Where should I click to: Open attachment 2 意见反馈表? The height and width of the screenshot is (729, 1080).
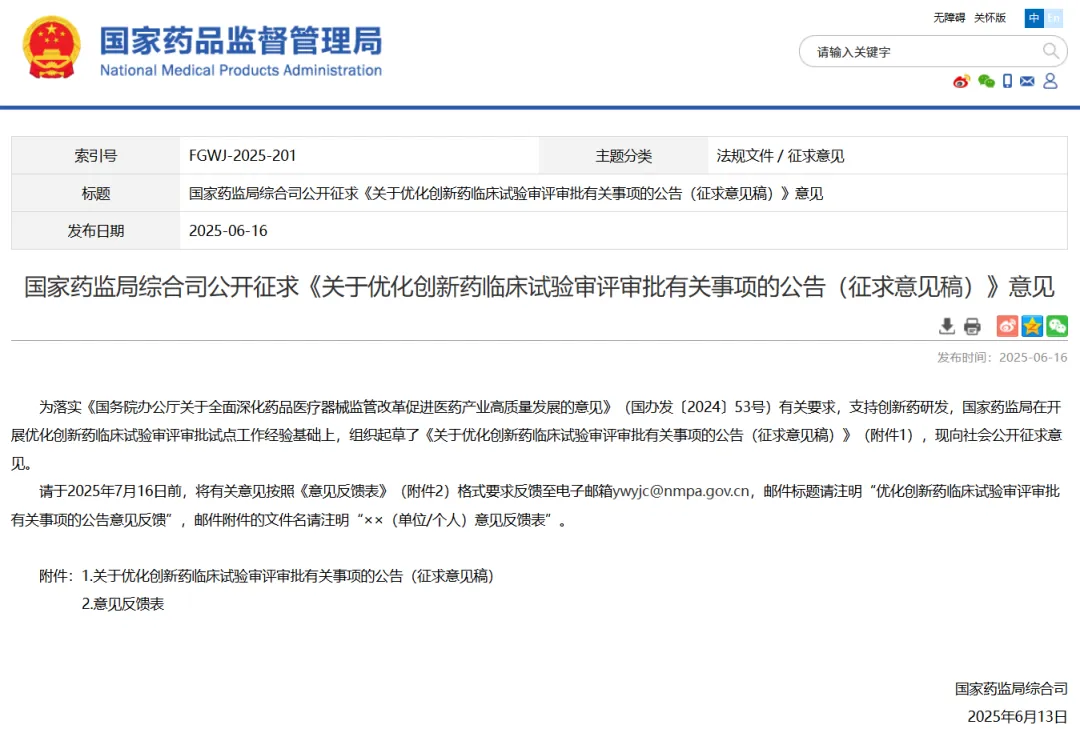pos(123,604)
